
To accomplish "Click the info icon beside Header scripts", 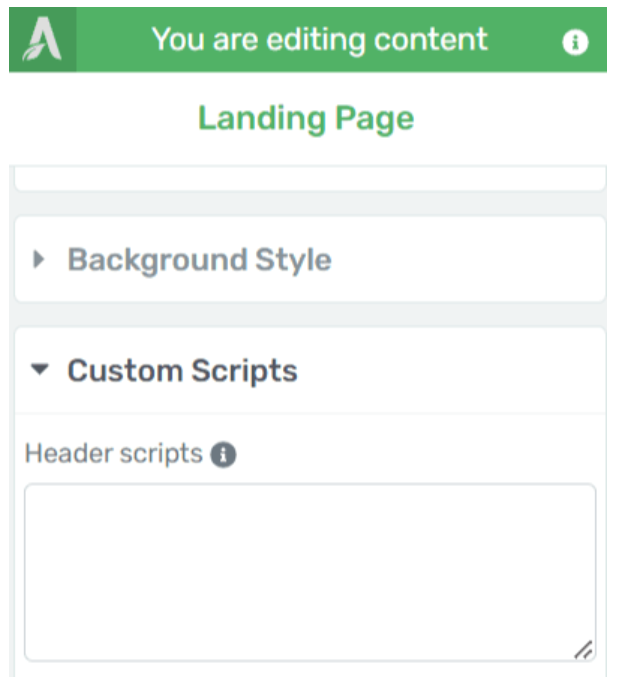I will point(224,455).
